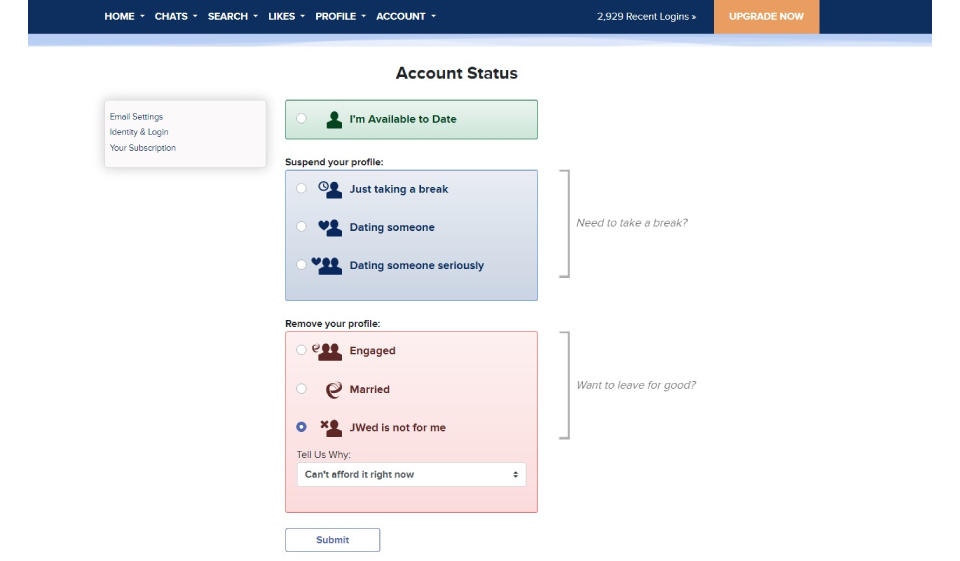
Task: Open the CHATS navigation menu
Action: tap(176, 17)
